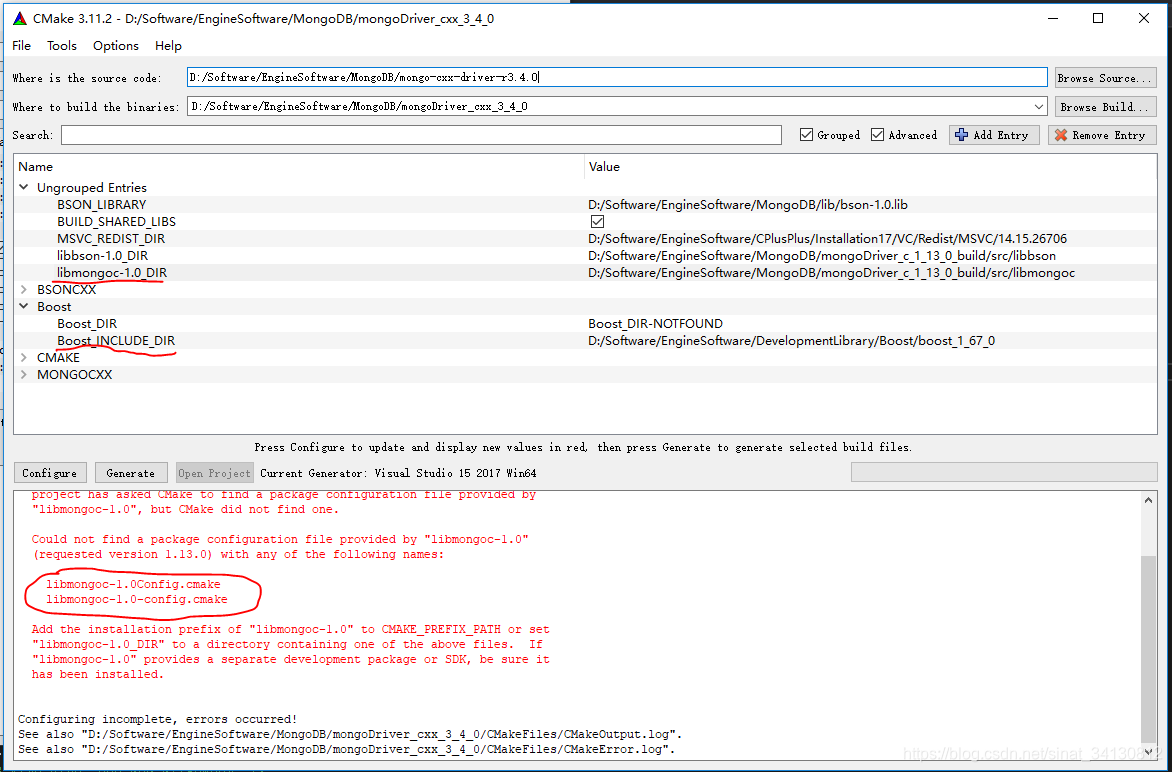1172x772 pixels.
Task: Collapse the Ungrouped Entries group
Action: point(24,188)
